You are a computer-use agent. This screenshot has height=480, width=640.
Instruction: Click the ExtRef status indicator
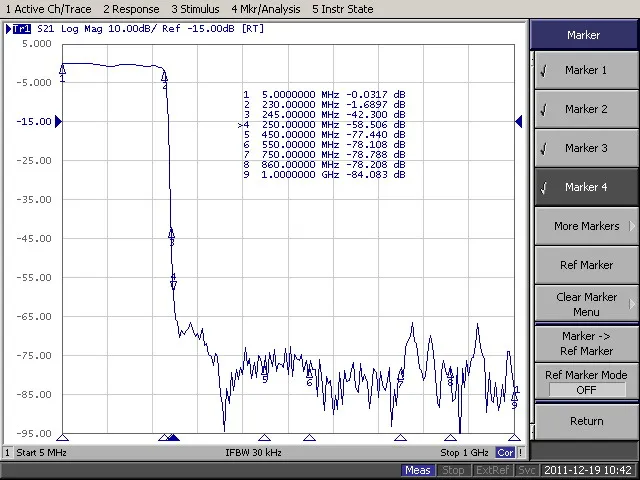pyautogui.click(x=492, y=471)
